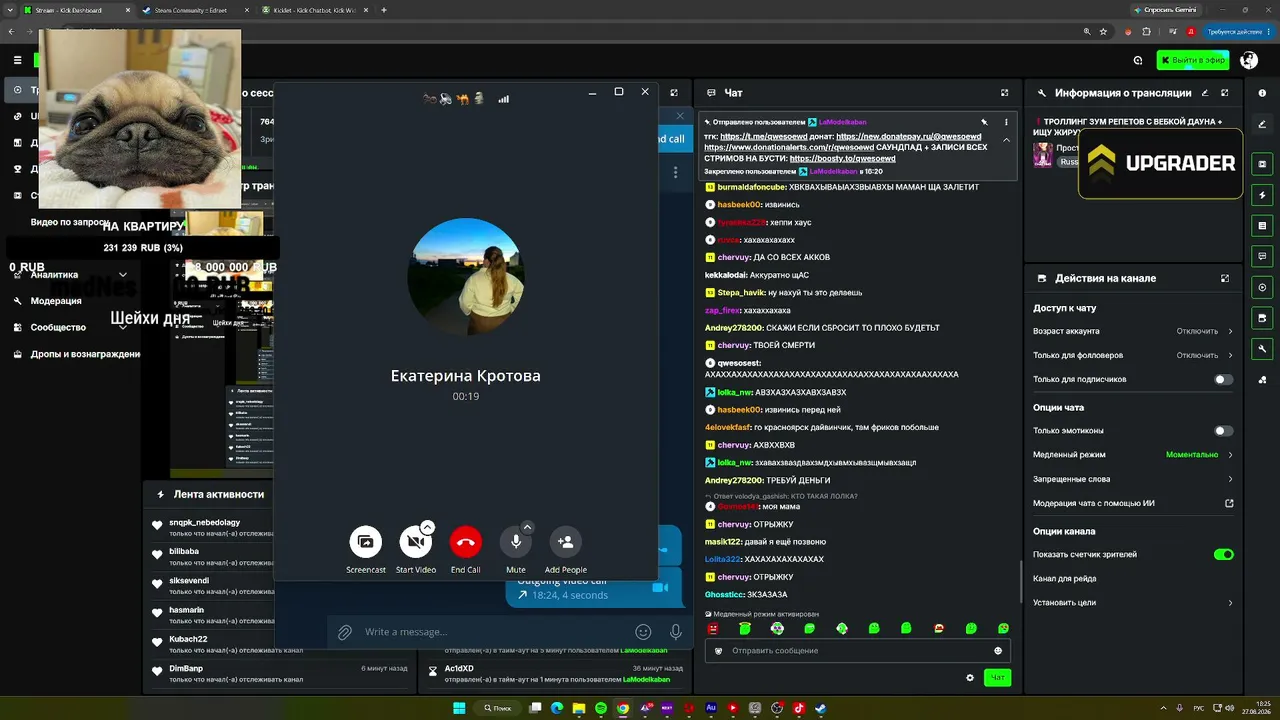The width and height of the screenshot is (1280, 720).
Task: Focus the 'Отправить сообщение' chat input
Action: tap(856, 651)
